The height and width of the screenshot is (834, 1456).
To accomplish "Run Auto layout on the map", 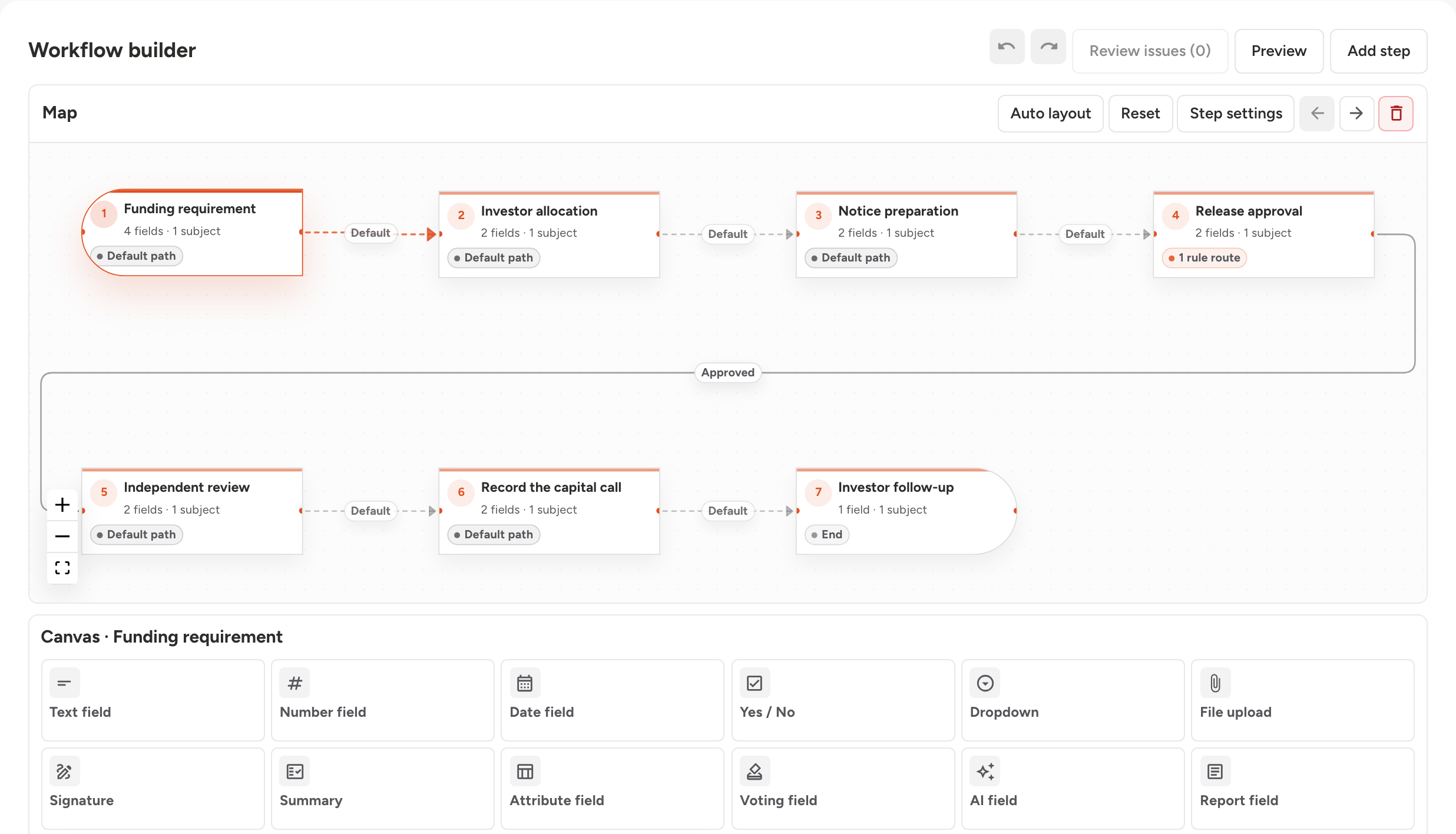I will [1050, 114].
